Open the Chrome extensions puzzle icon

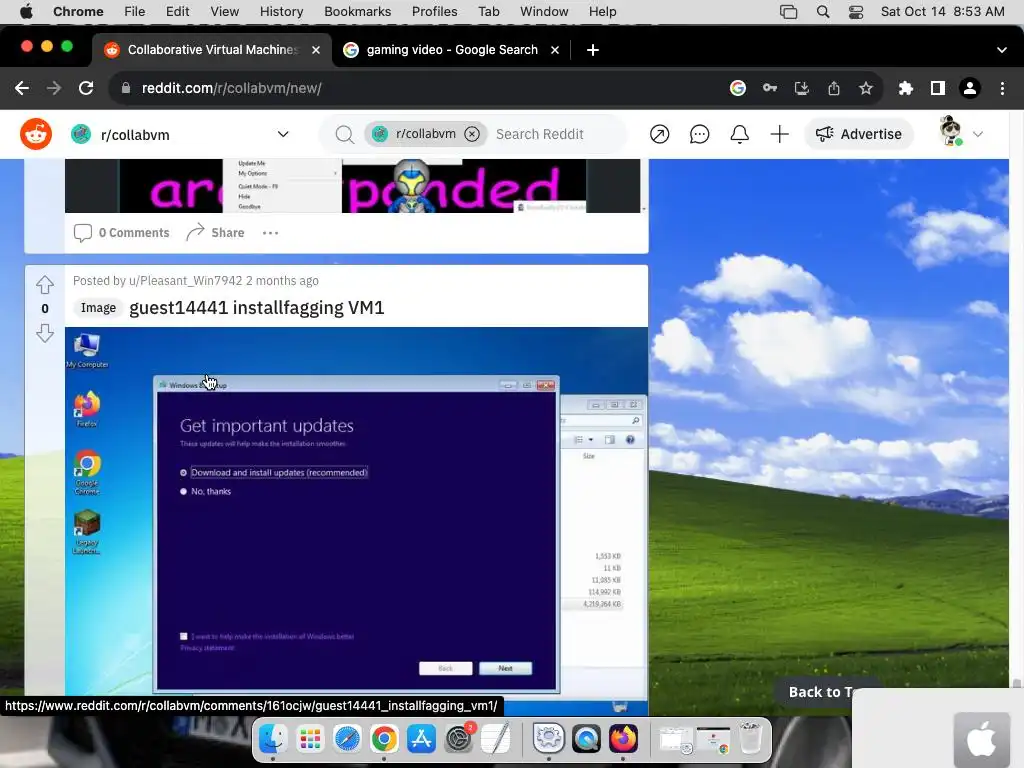(905, 88)
